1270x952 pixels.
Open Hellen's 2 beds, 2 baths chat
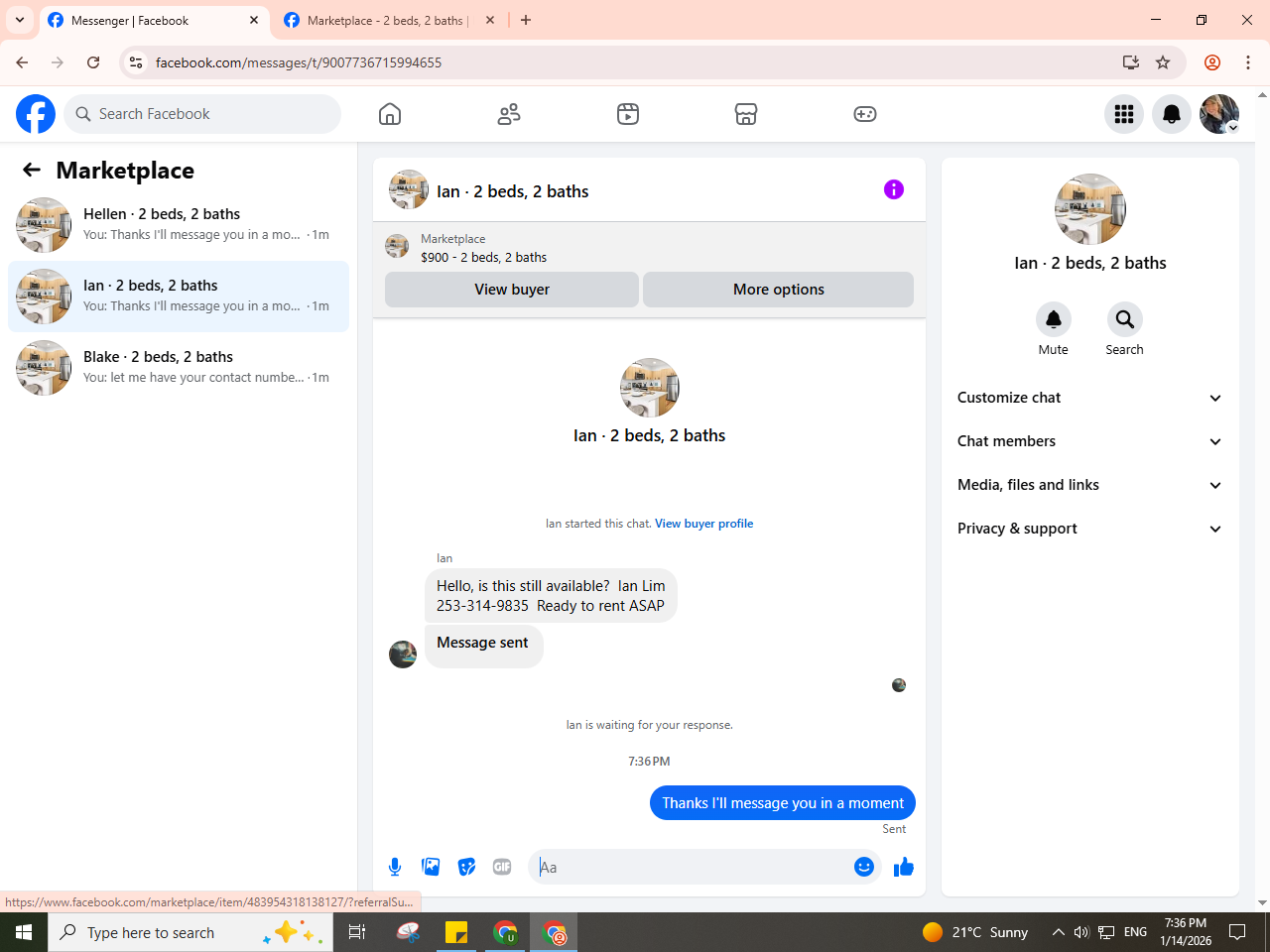179,225
